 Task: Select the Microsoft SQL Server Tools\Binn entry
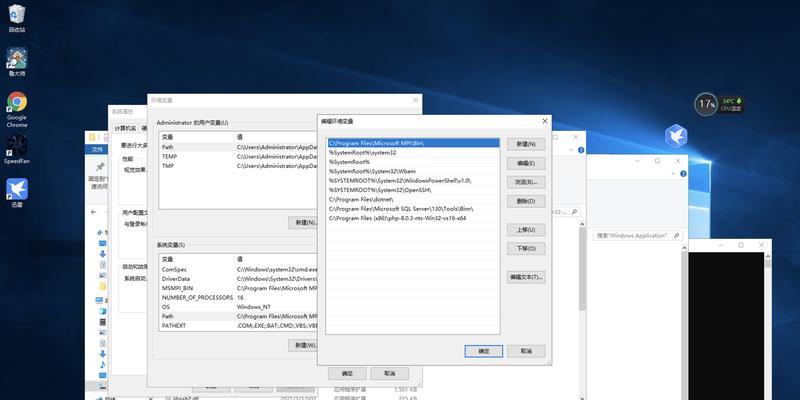point(413,209)
